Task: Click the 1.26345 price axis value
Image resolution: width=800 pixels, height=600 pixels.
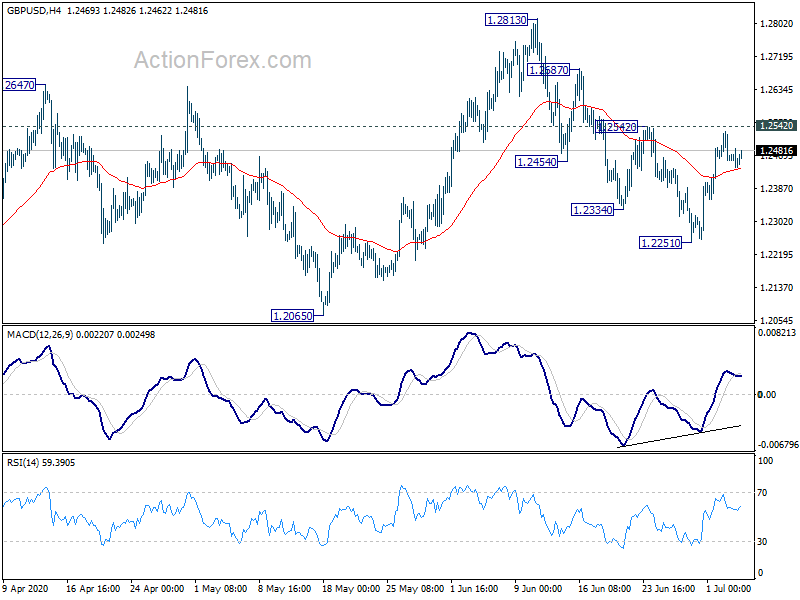Action: (x=777, y=90)
